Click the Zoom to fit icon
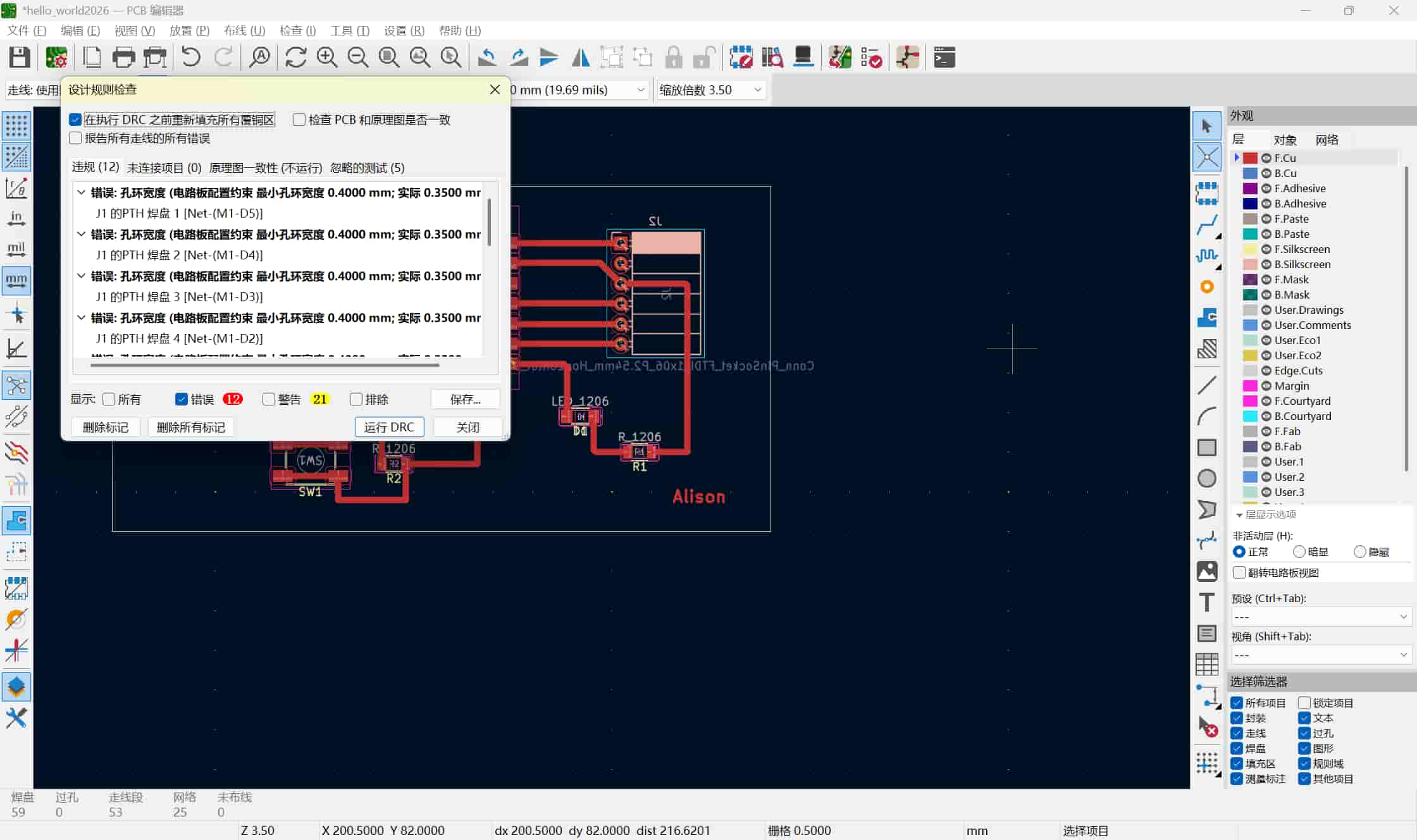Screen dimensions: 1417x840 click(389, 58)
